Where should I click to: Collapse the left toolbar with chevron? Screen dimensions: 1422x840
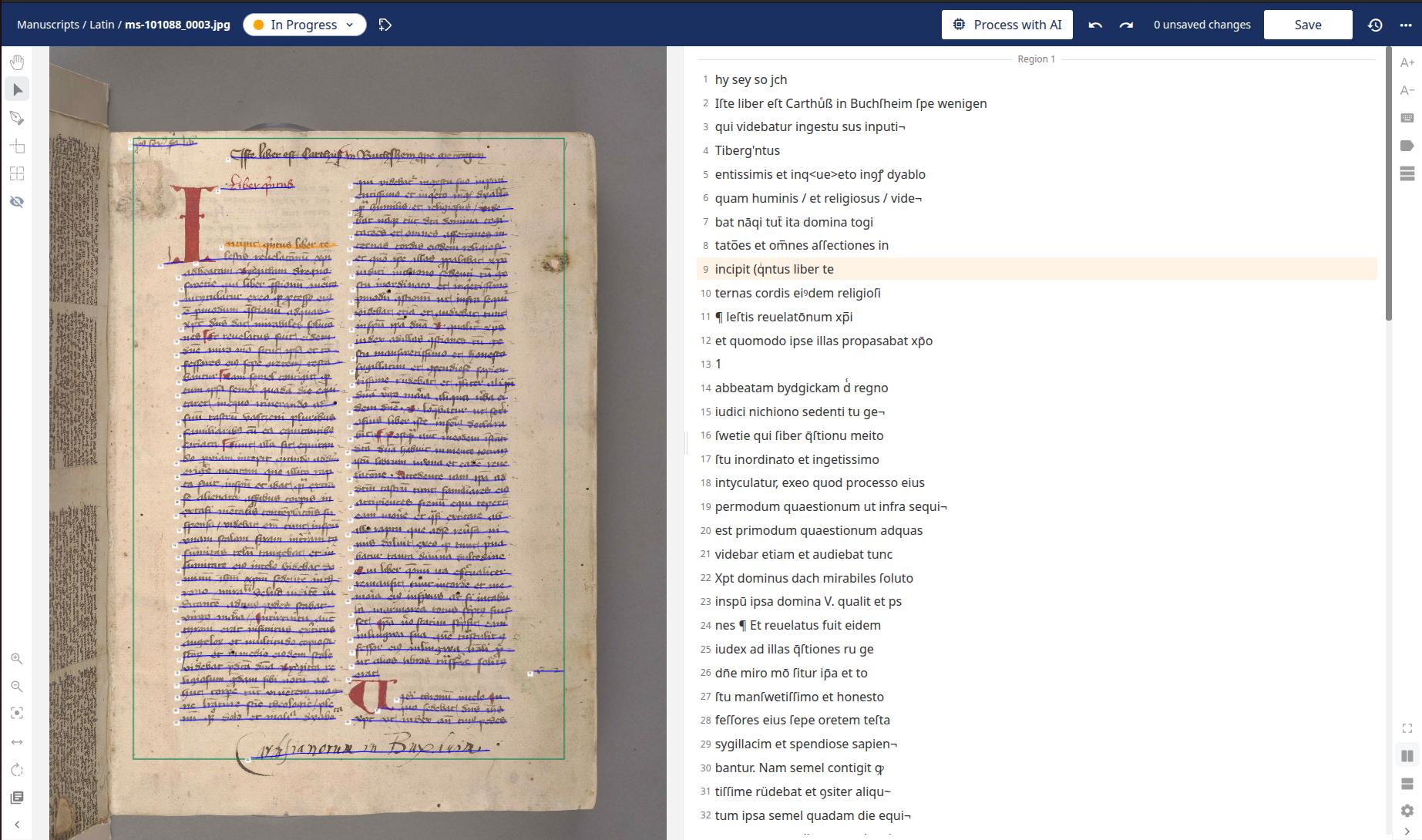[x=17, y=825]
